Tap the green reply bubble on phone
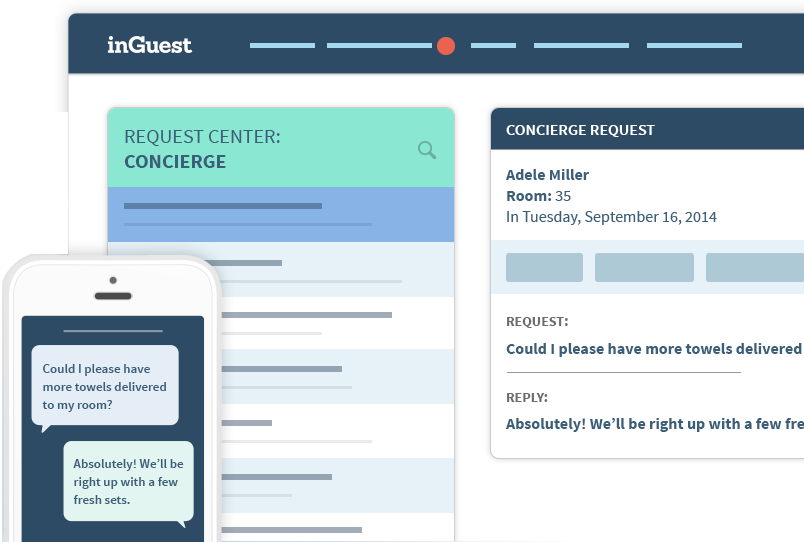804x542 pixels. click(x=129, y=481)
